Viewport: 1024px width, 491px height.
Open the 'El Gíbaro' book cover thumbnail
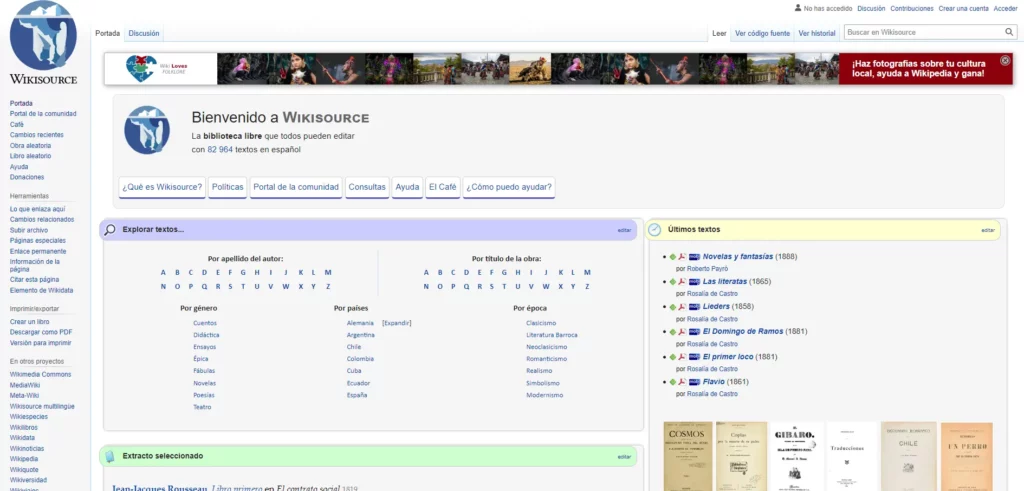coord(797,456)
